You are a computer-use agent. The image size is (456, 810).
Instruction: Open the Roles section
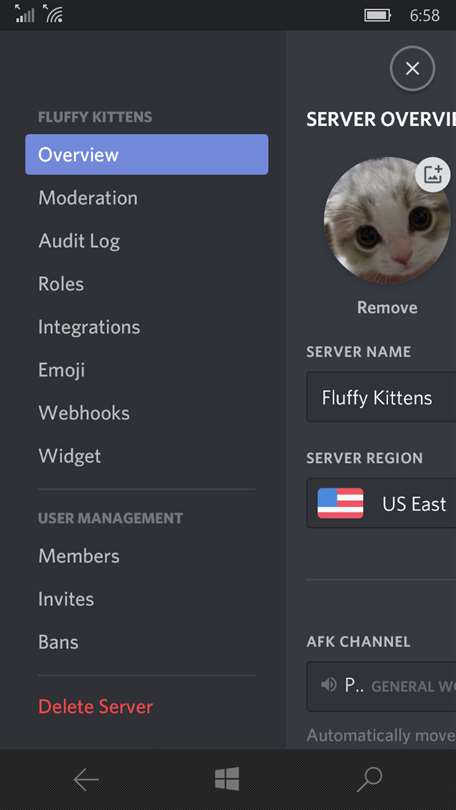(61, 284)
